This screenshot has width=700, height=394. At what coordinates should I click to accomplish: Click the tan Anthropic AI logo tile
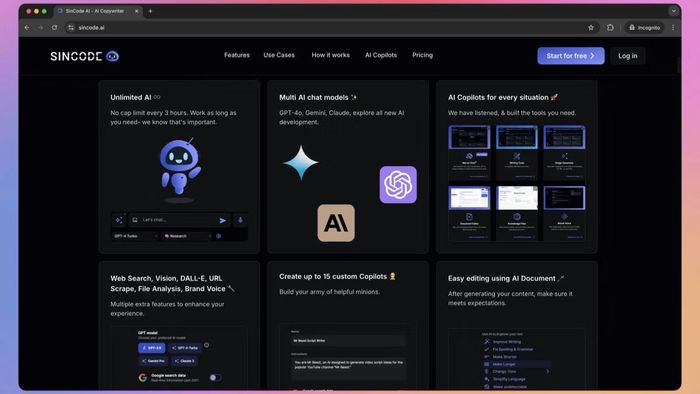pyautogui.click(x=336, y=223)
